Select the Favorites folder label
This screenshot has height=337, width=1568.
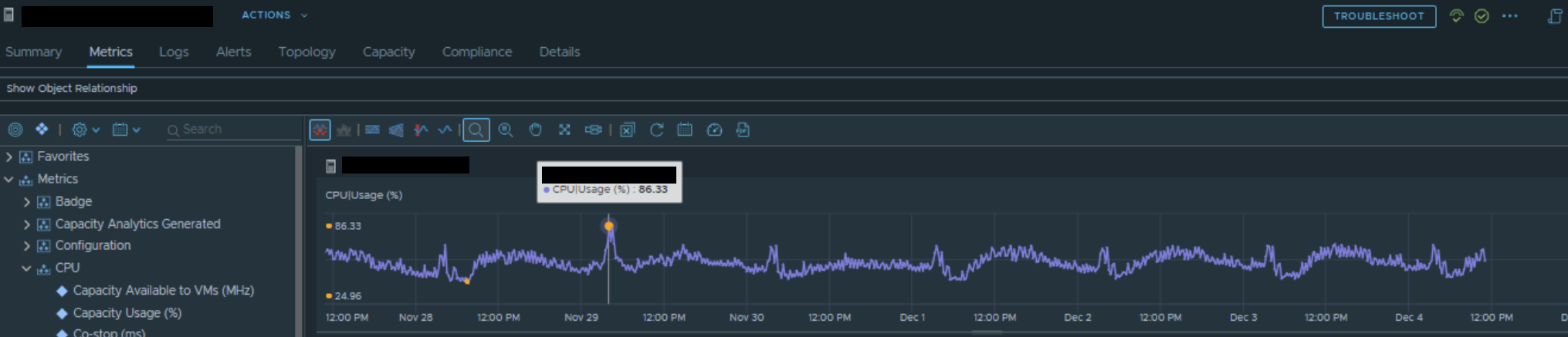63,157
